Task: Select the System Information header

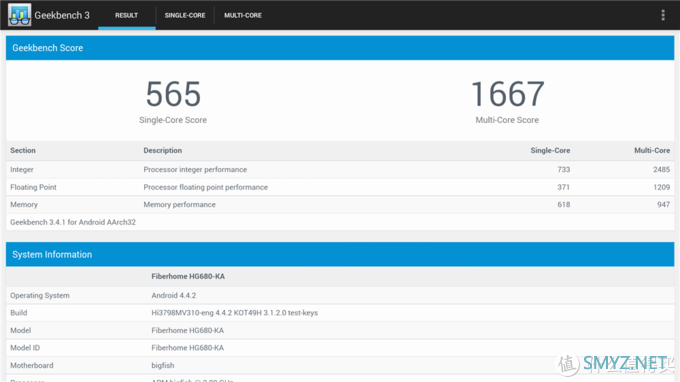Action: point(340,254)
